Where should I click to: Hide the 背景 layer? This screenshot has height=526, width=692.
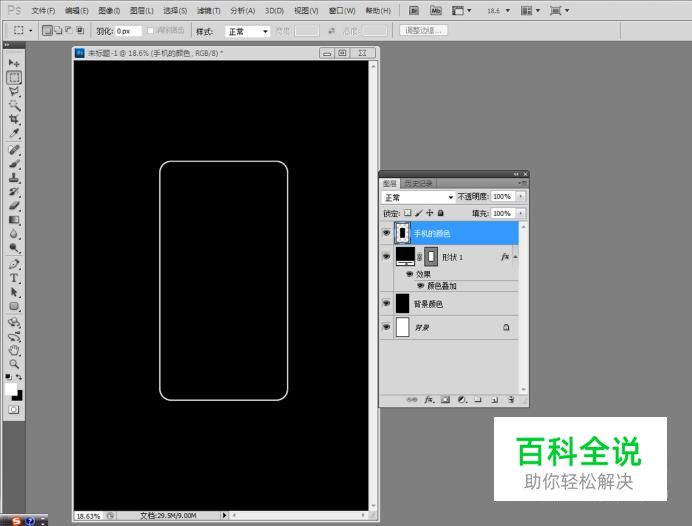(387, 327)
